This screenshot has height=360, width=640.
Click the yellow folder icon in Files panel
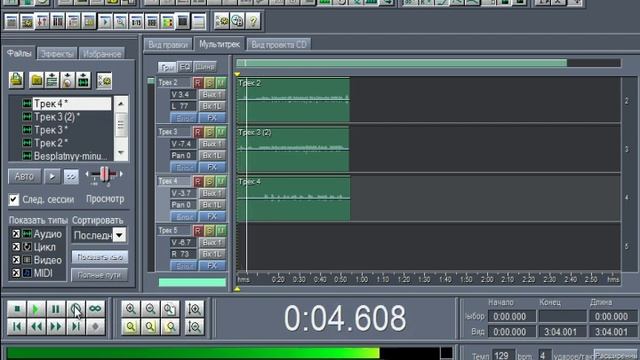(36, 80)
